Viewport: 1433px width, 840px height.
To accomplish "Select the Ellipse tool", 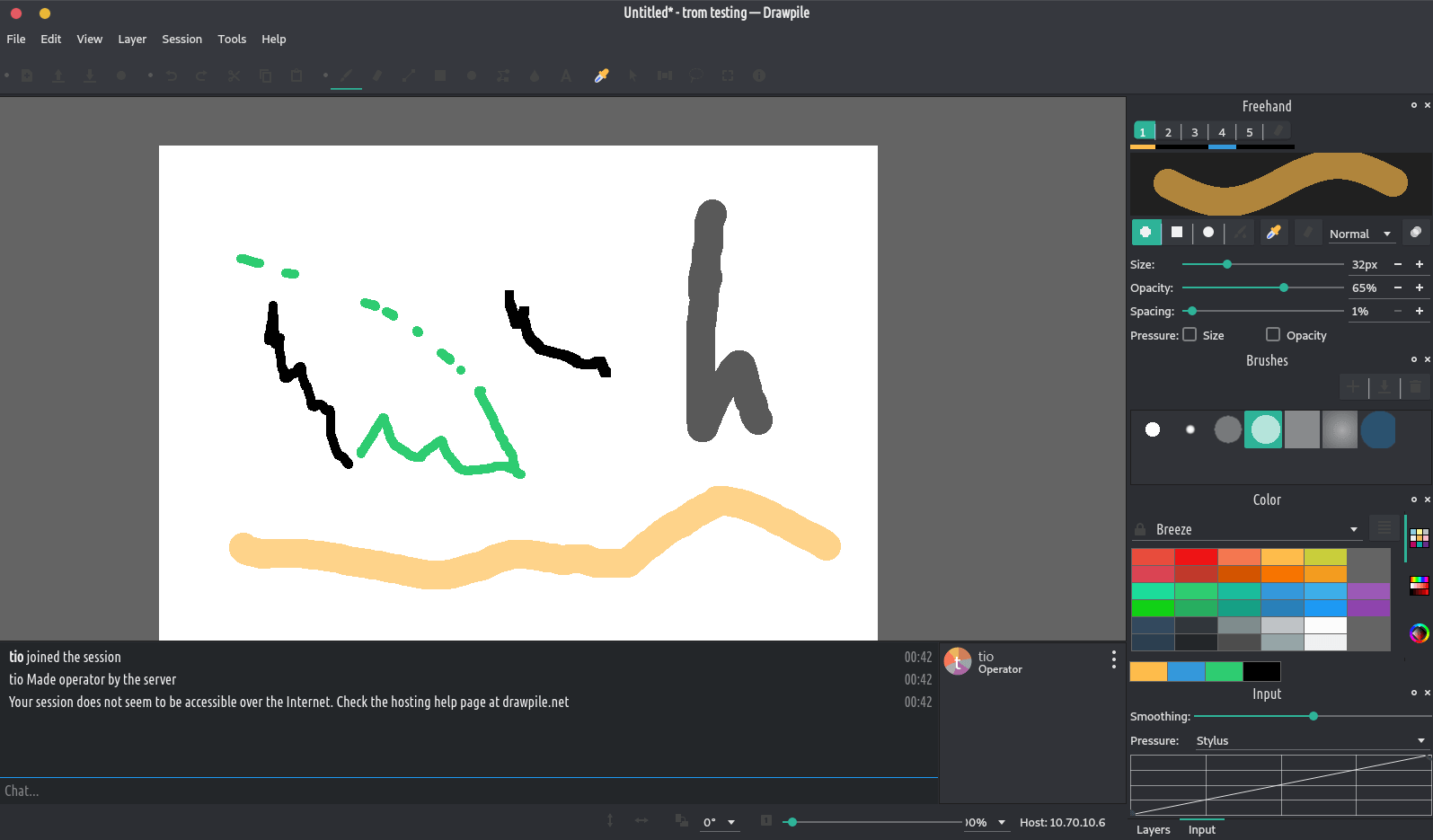I will coord(472,75).
